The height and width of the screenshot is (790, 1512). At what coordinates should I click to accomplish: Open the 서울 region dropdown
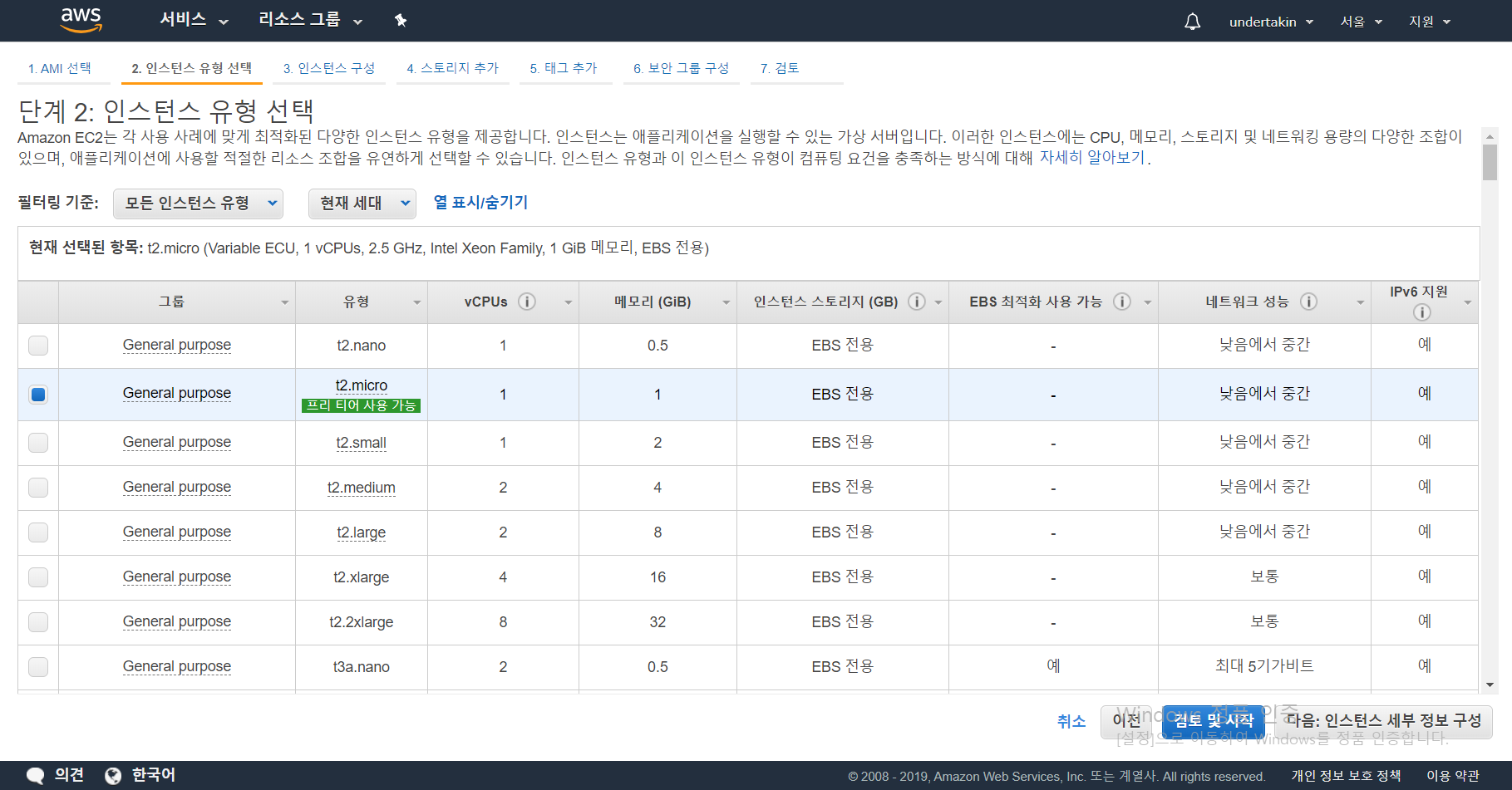pos(1361,22)
